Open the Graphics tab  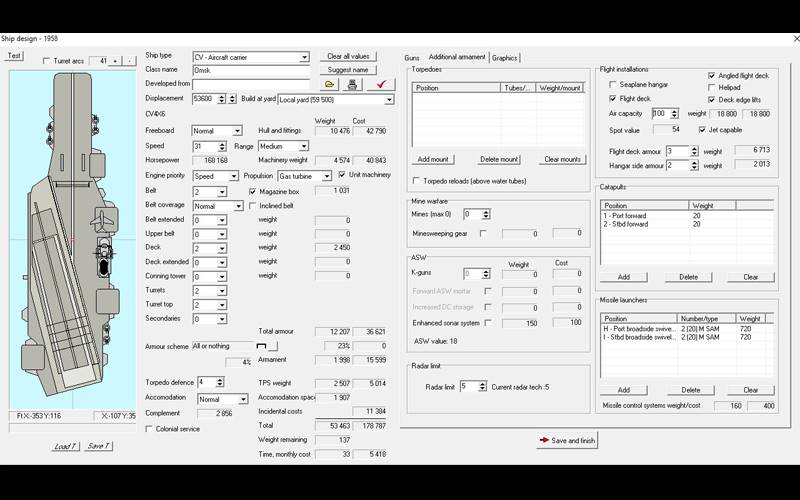coord(505,58)
